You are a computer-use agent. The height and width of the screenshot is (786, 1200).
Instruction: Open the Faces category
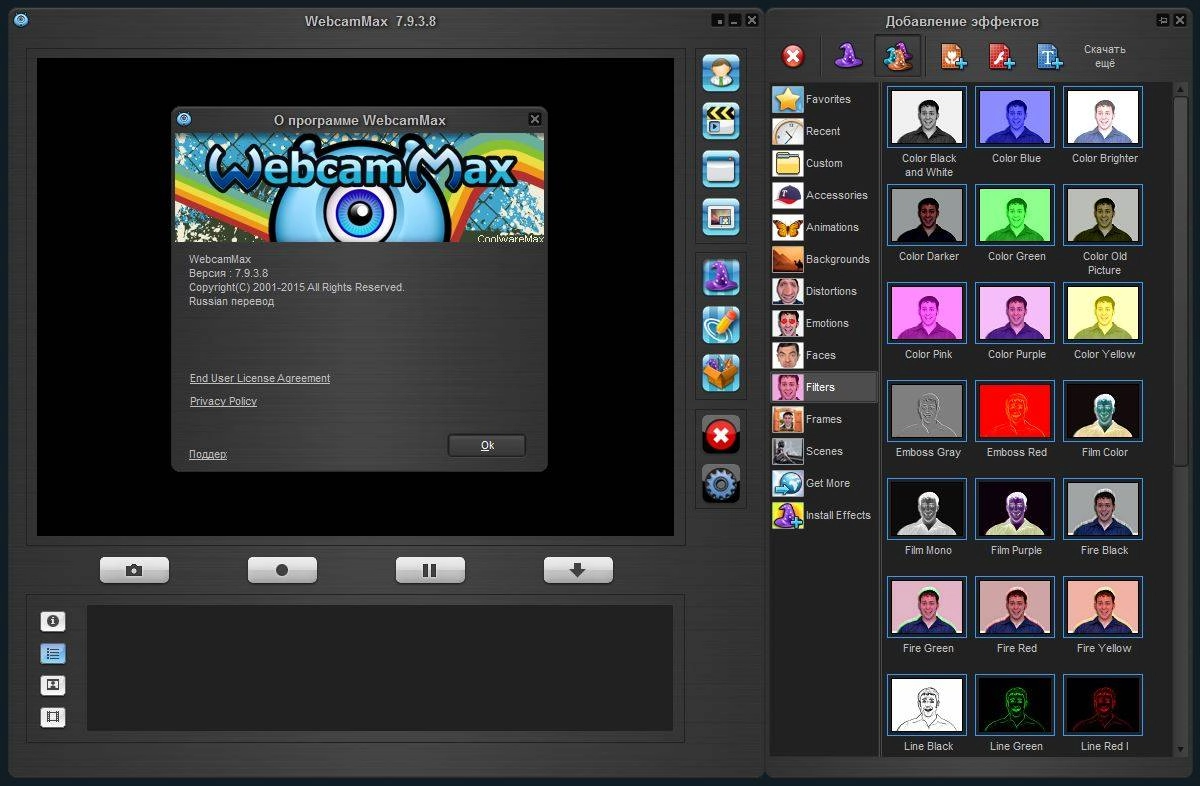pyautogui.click(x=824, y=355)
